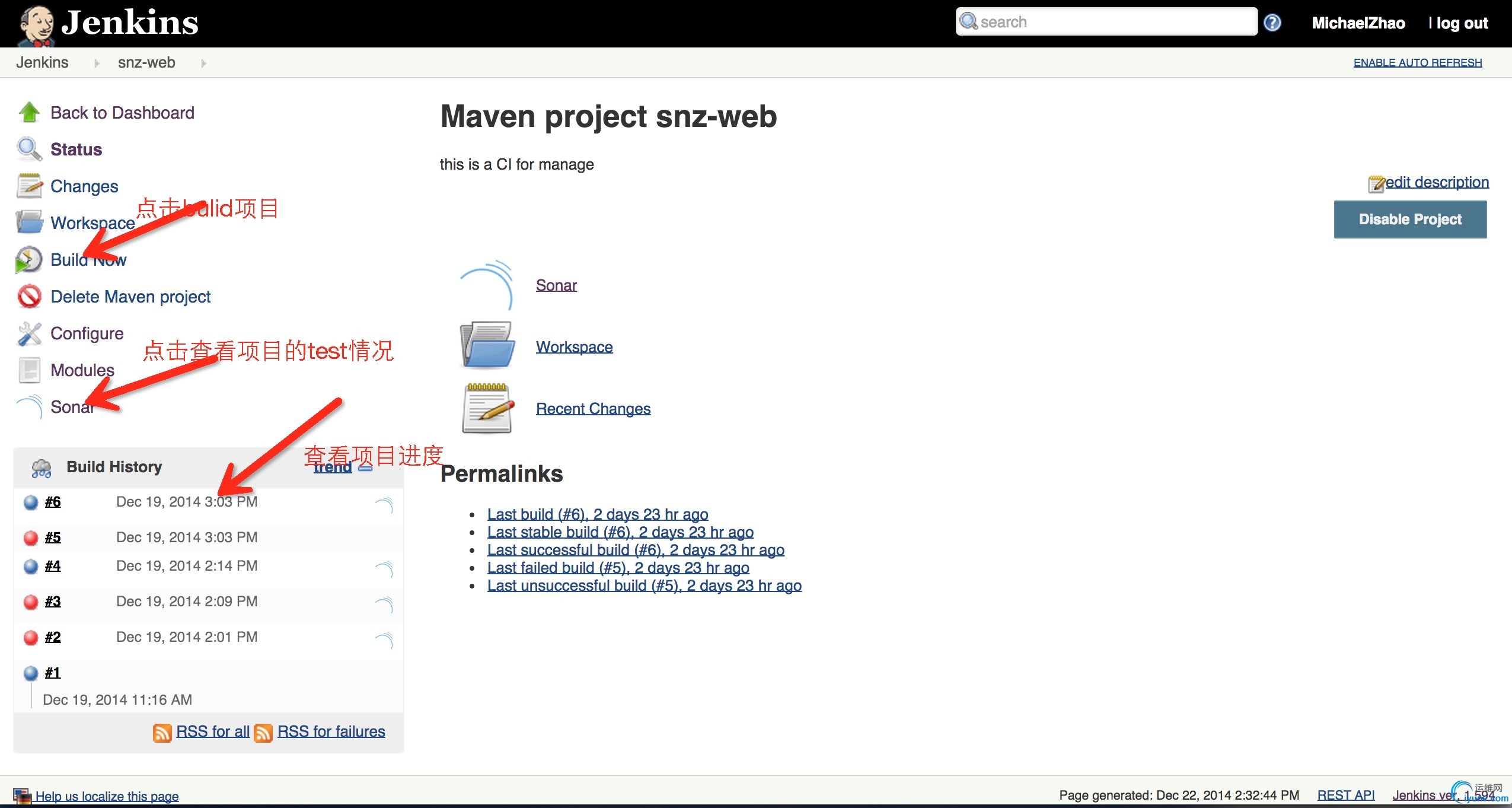Viewport: 1512px width, 808px height.
Task: Open Changes in the side menu
Action: click(x=84, y=186)
